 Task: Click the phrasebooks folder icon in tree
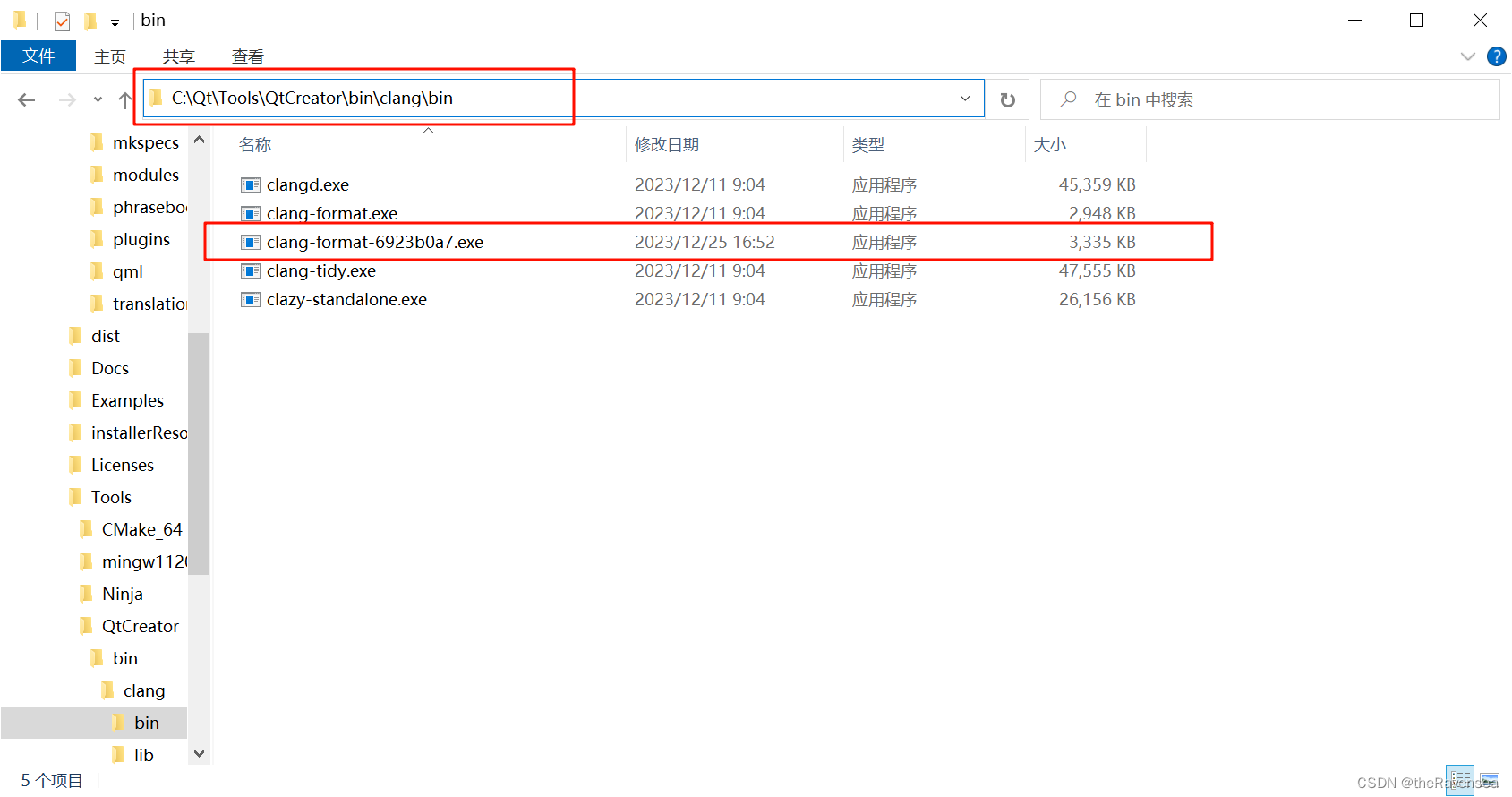pos(97,207)
